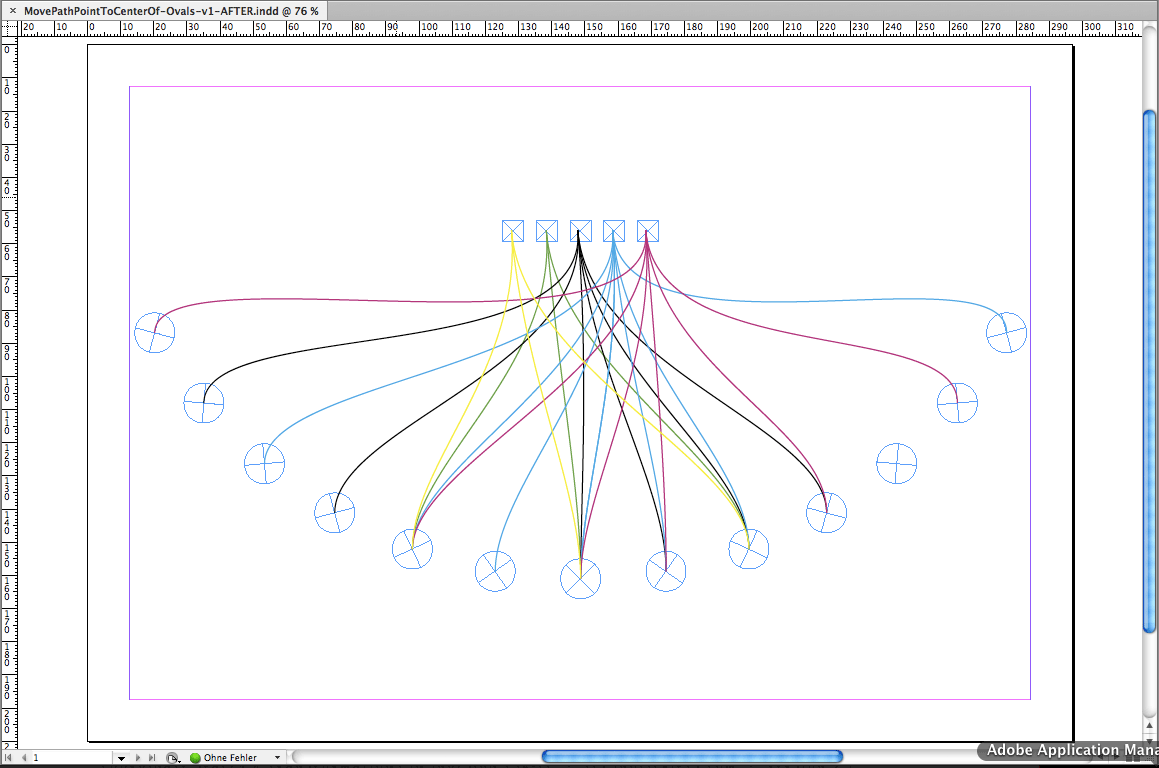The height and width of the screenshot is (768, 1159).
Task: Close the MovePathPointToCenterOf-Ovals document tab
Action: coord(13,11)
